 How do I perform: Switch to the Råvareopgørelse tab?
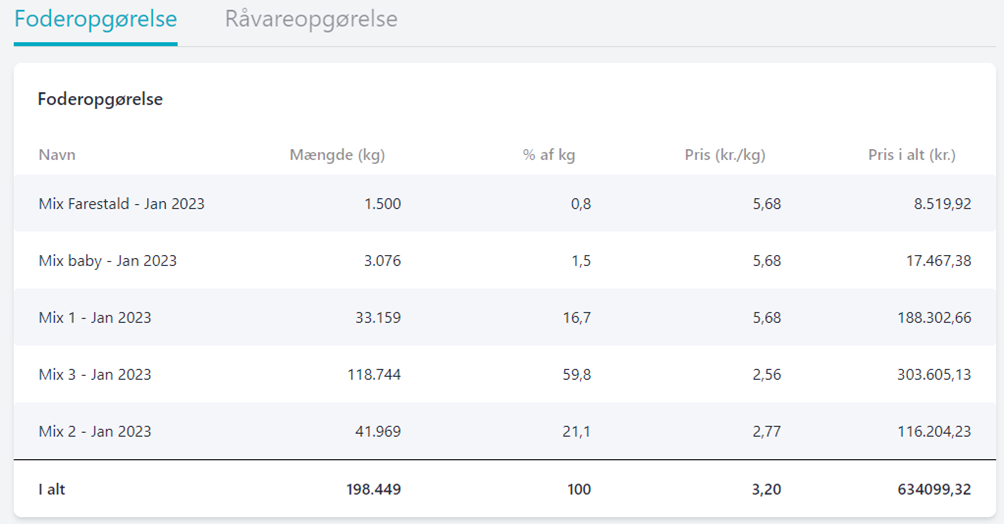tap(311, 19)
